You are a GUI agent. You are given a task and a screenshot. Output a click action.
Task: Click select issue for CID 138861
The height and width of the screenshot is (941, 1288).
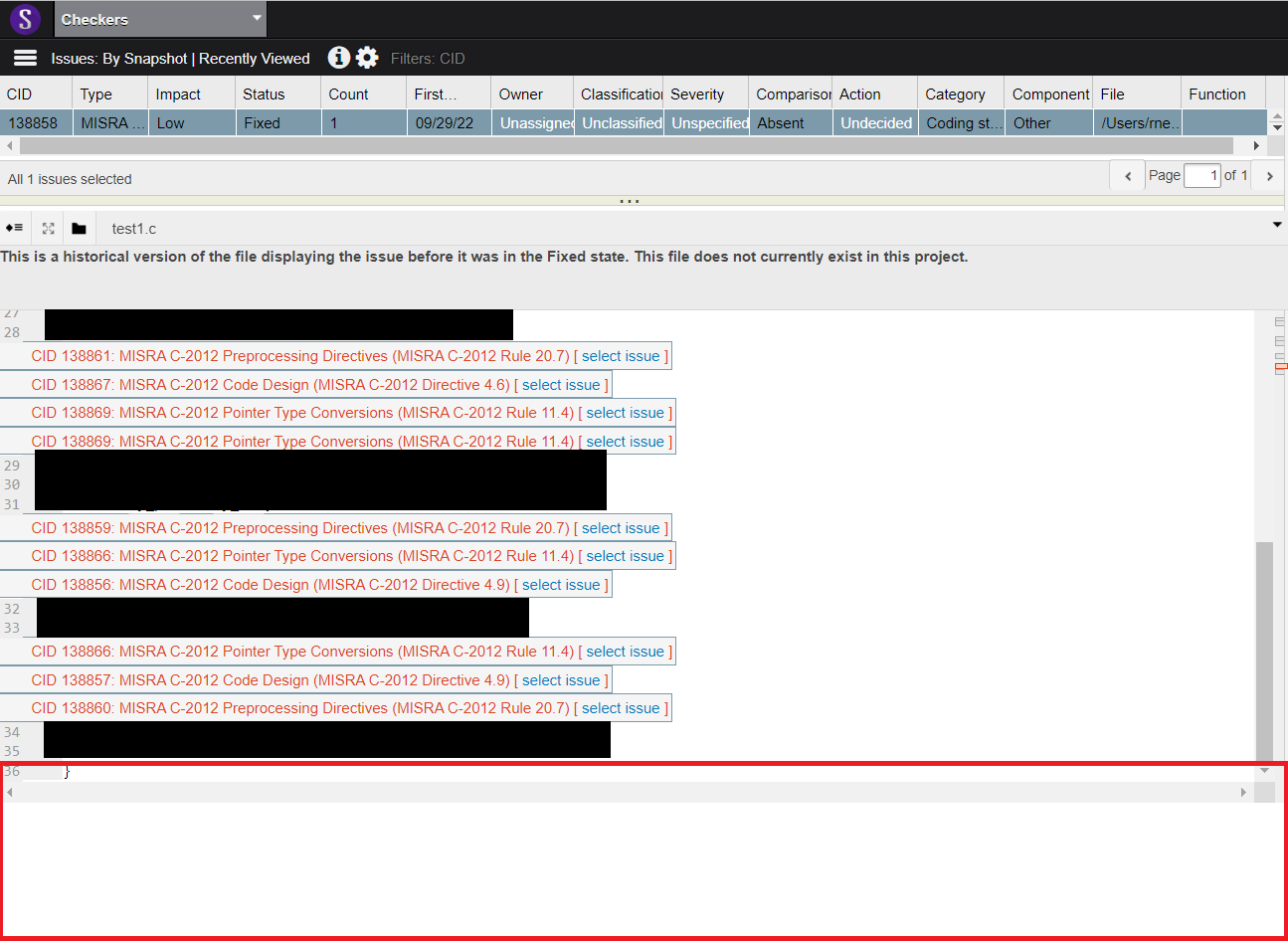[622, 355]
